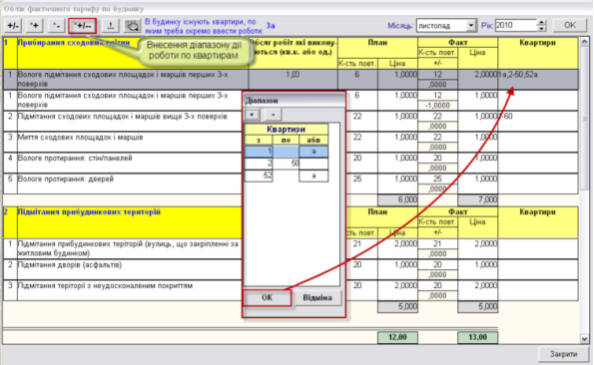This screenshot has width=594, height=365.
Task: Click the add row button in Діапазон dialog
Action: (x=252, y=114)
